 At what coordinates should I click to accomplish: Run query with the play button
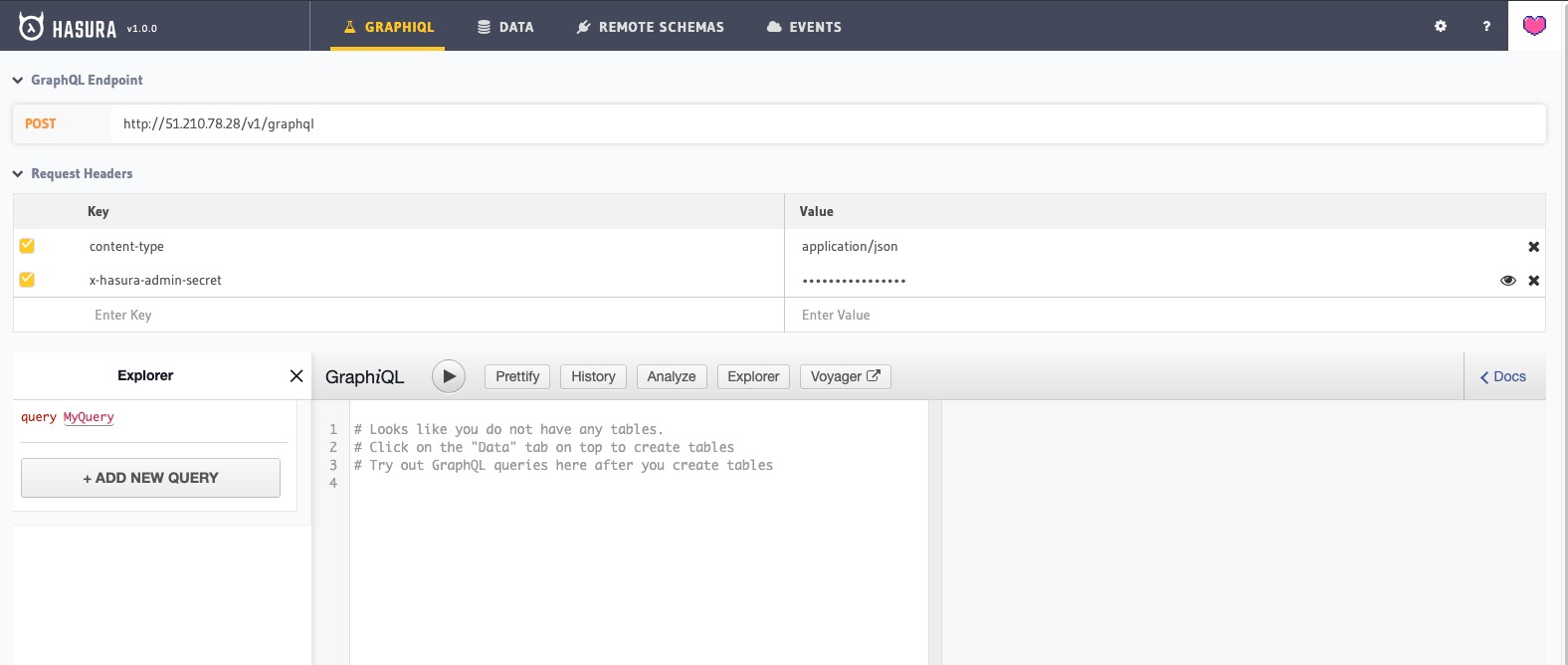449,376
